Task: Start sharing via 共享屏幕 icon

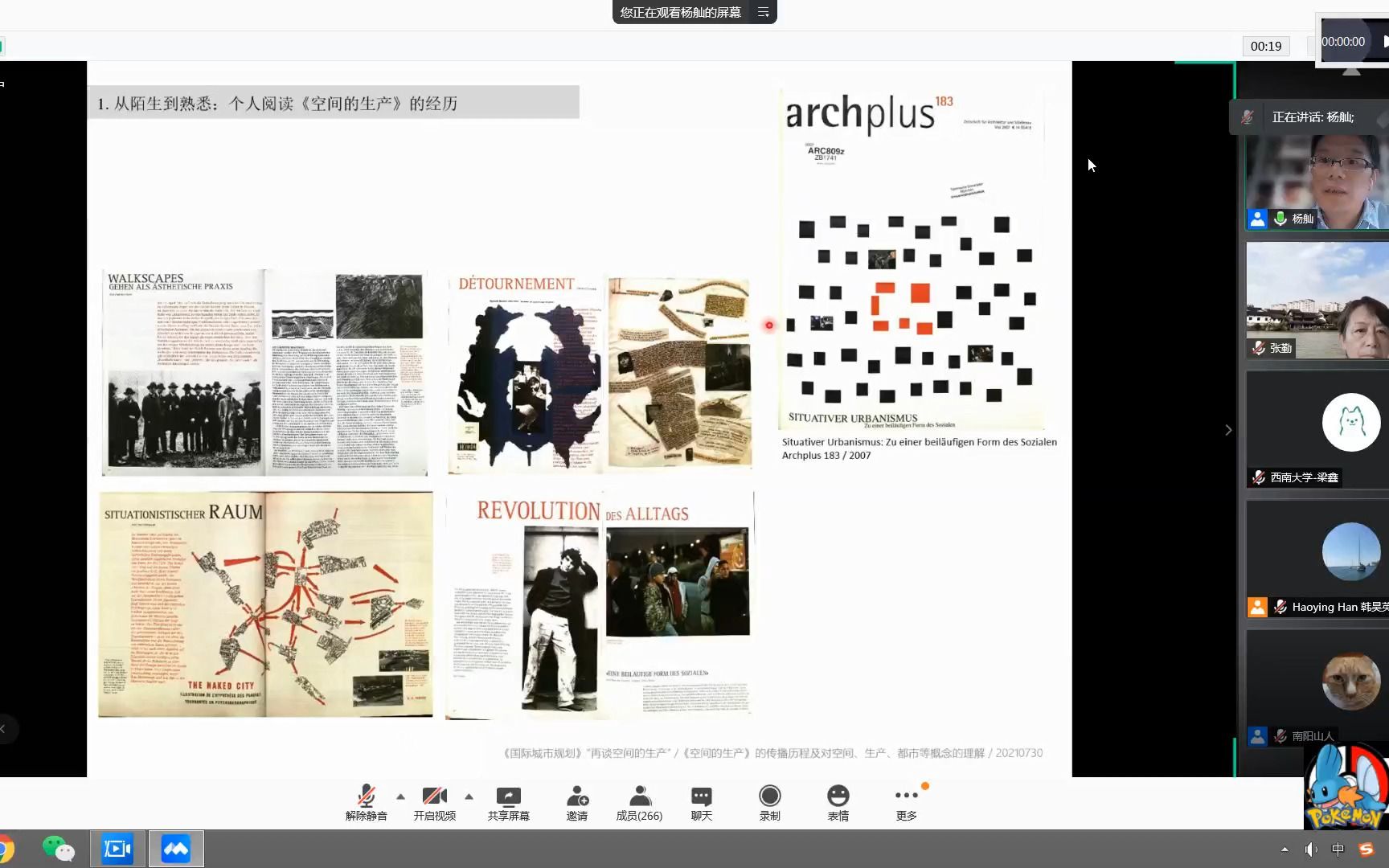Action: [x=509, y=803]
